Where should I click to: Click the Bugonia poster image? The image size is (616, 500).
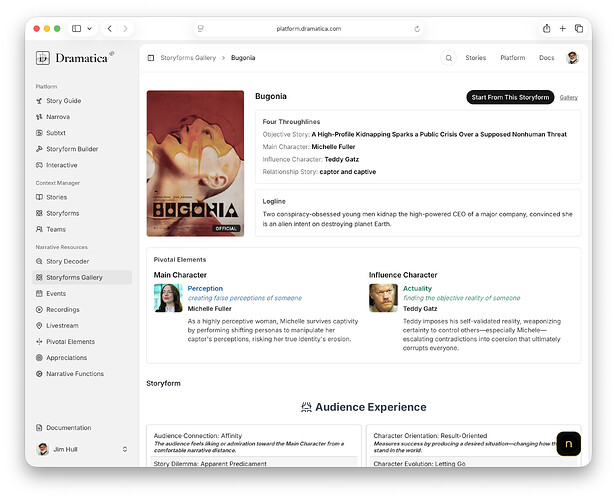[195, 163]
